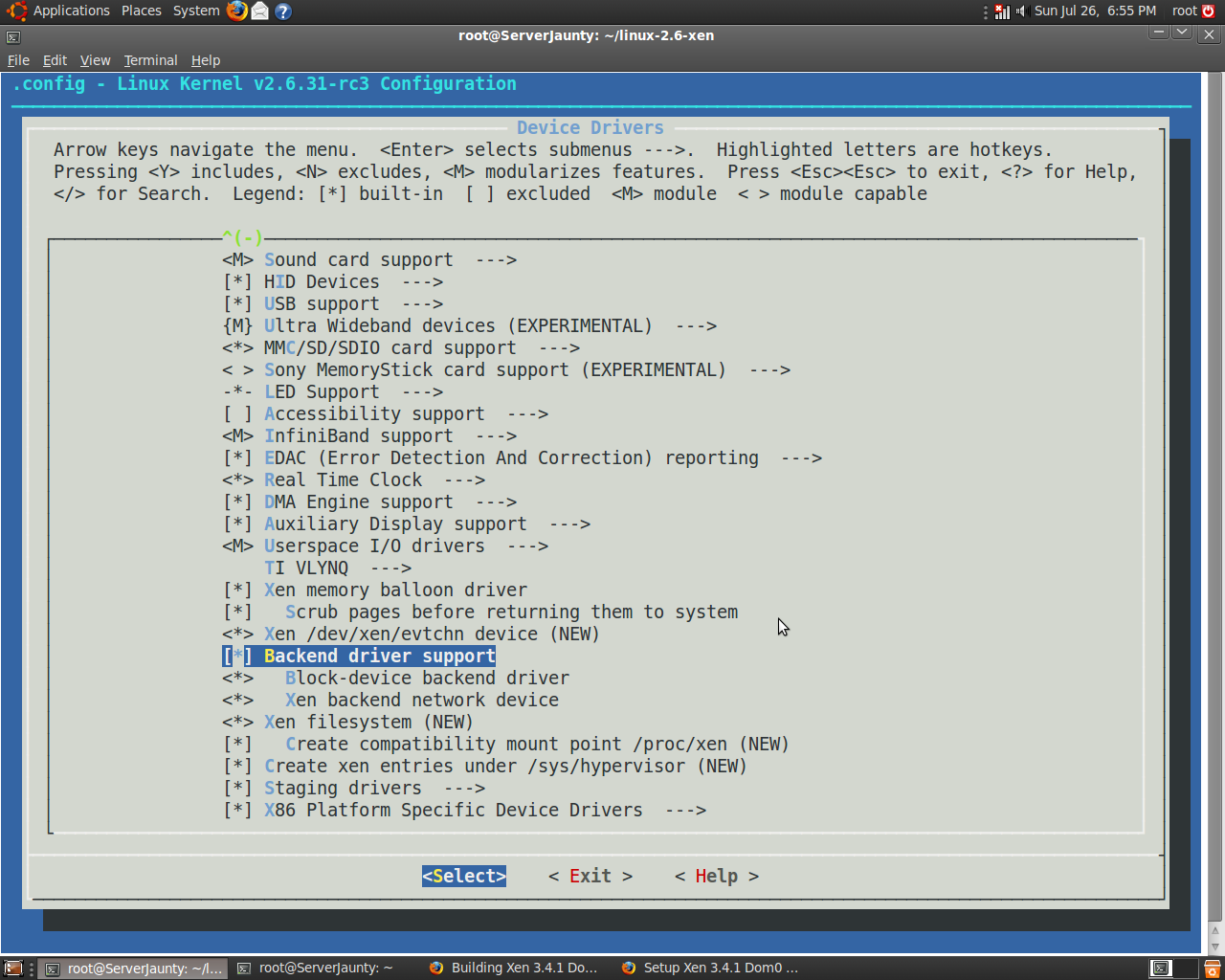Click the show desktop icon in bottom panel
The height and width of the screenshot is (980, 1225).
13,969
